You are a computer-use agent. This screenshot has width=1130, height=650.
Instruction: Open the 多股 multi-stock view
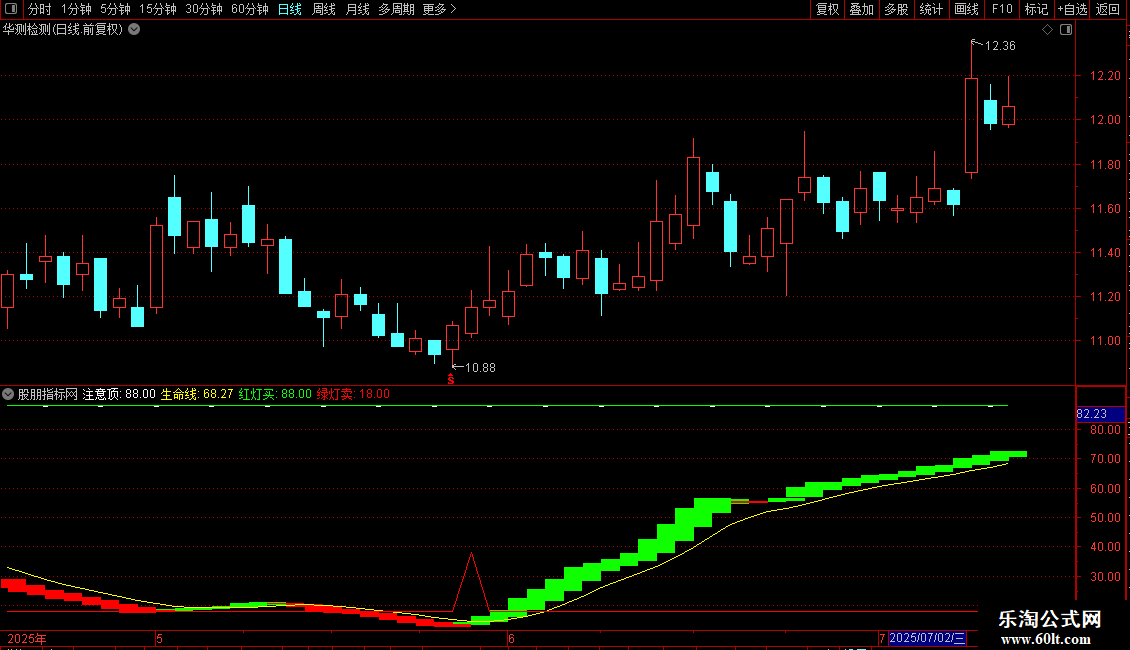point(897,9)
